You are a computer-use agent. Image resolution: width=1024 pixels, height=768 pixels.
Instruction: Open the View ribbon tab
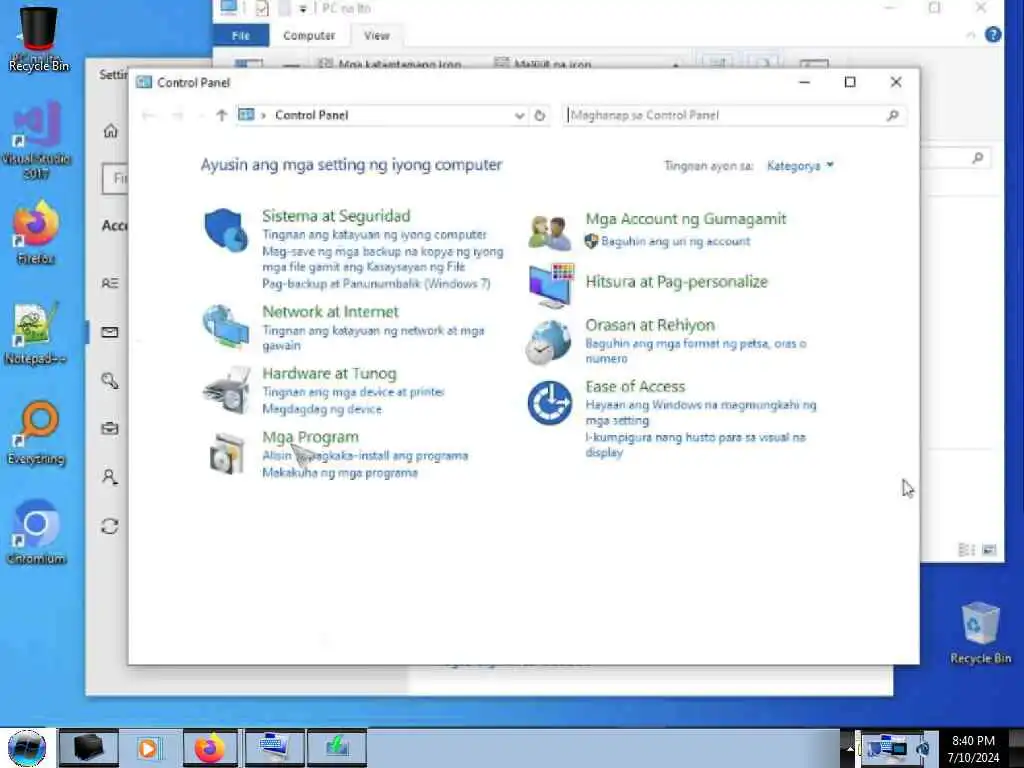(x=377, y=36)
